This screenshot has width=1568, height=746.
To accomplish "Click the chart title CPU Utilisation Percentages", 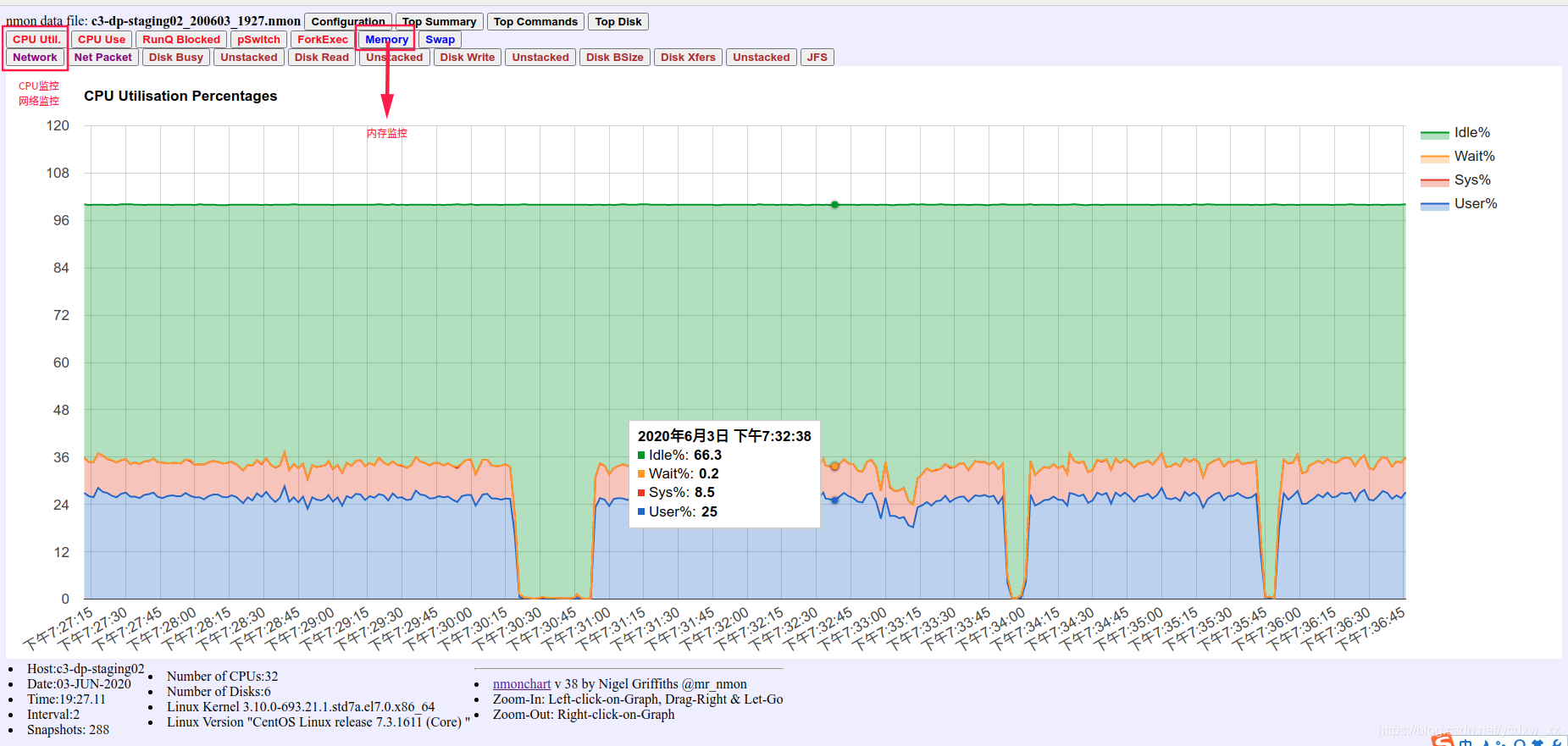I will pos(180,97).
